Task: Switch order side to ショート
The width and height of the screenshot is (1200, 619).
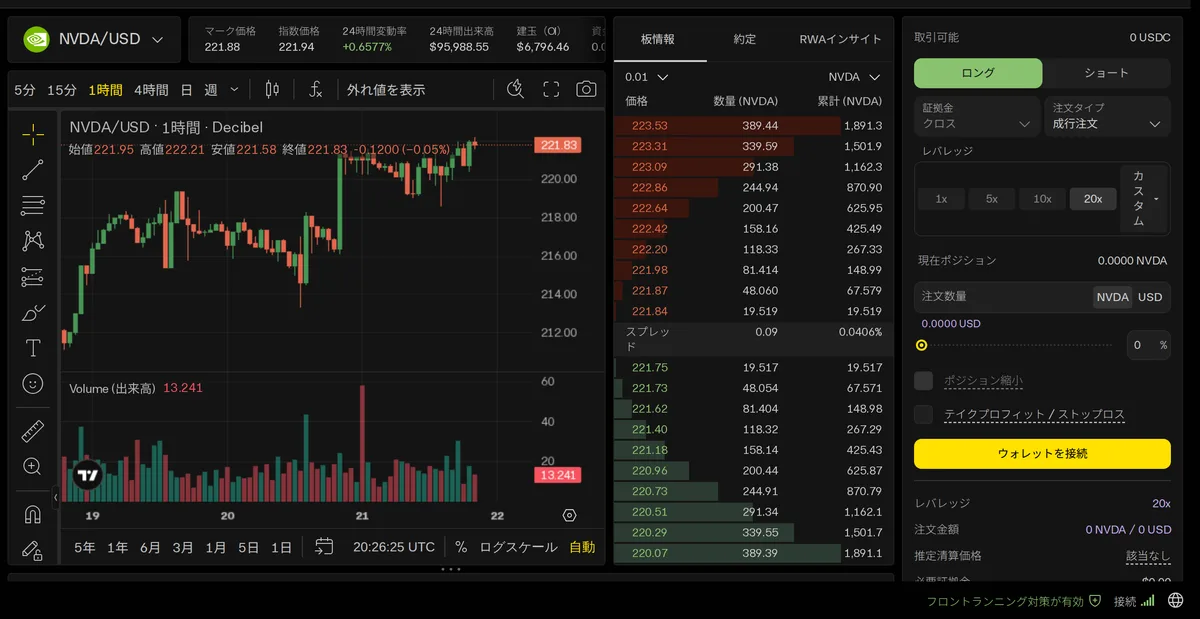Action: (x=1106, y=73)
